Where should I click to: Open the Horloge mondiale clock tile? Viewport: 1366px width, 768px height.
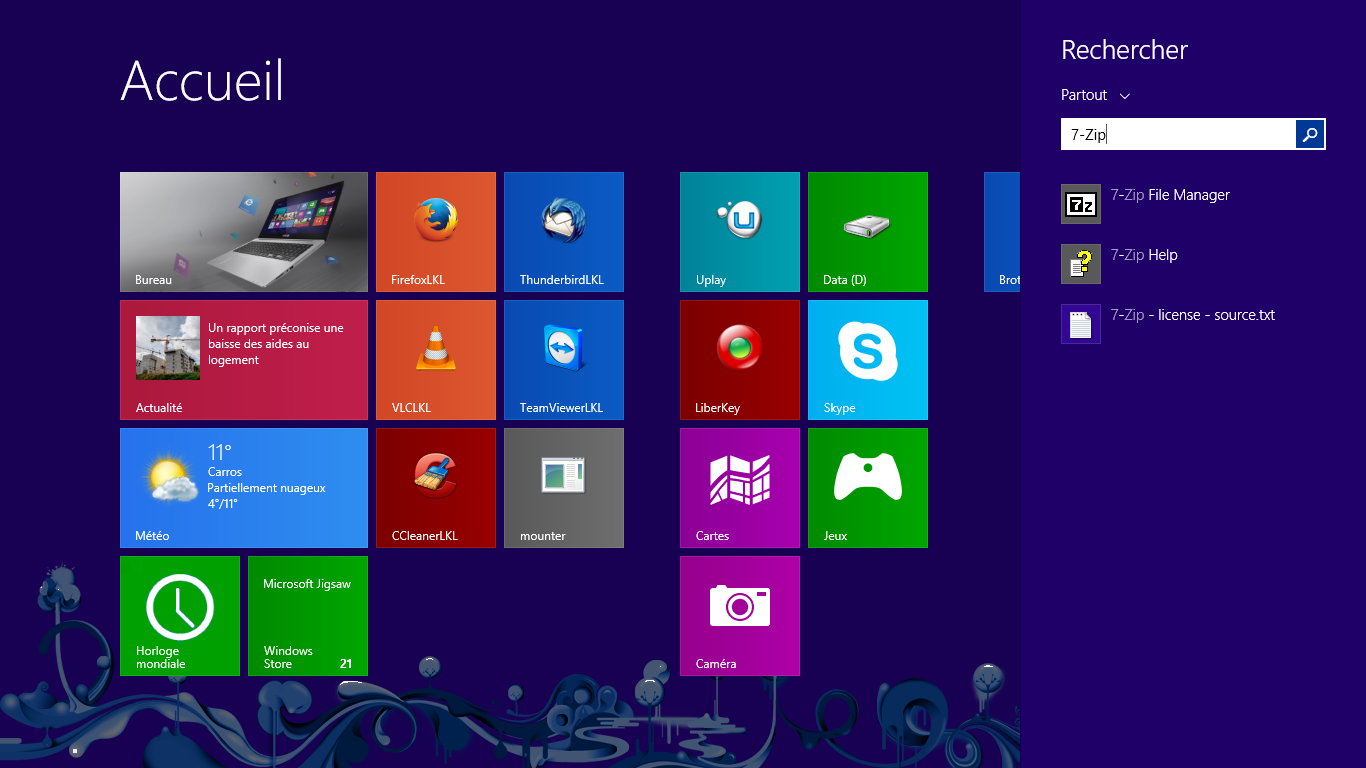(180, 616)
